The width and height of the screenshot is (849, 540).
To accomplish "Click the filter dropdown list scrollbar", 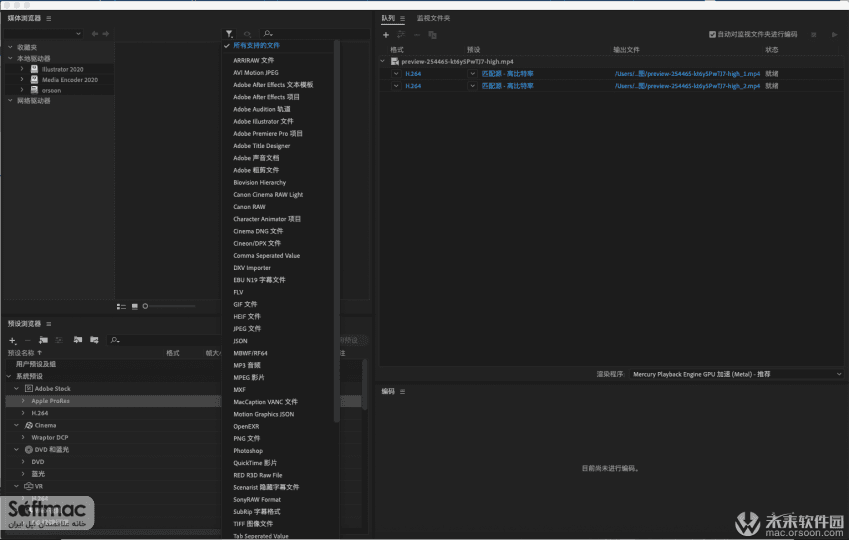I will coord(337,233).
